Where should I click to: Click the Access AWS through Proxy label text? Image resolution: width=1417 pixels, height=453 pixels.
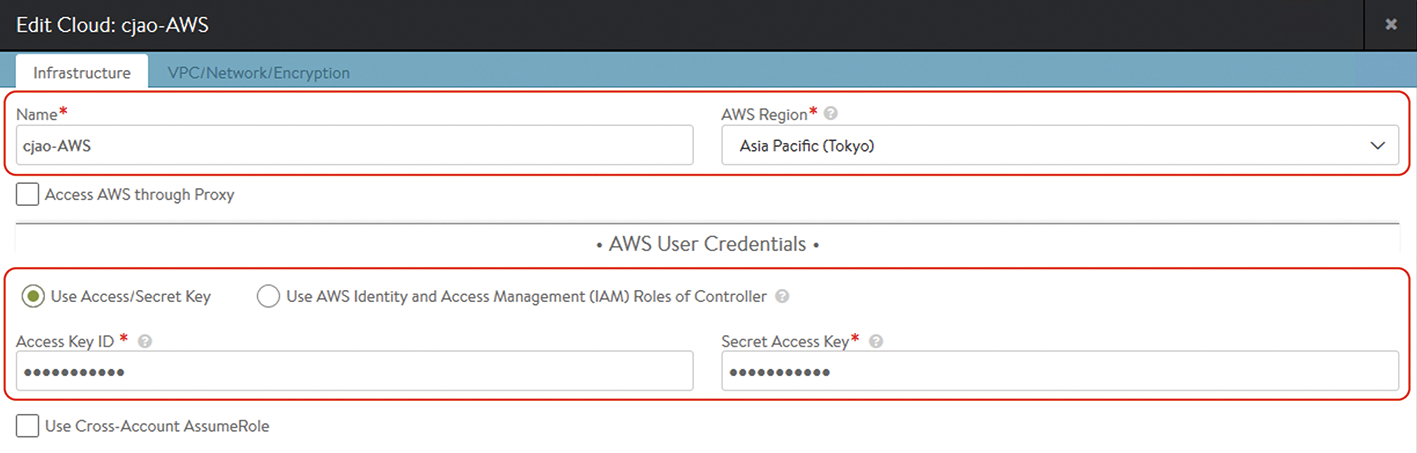[140, 195]
